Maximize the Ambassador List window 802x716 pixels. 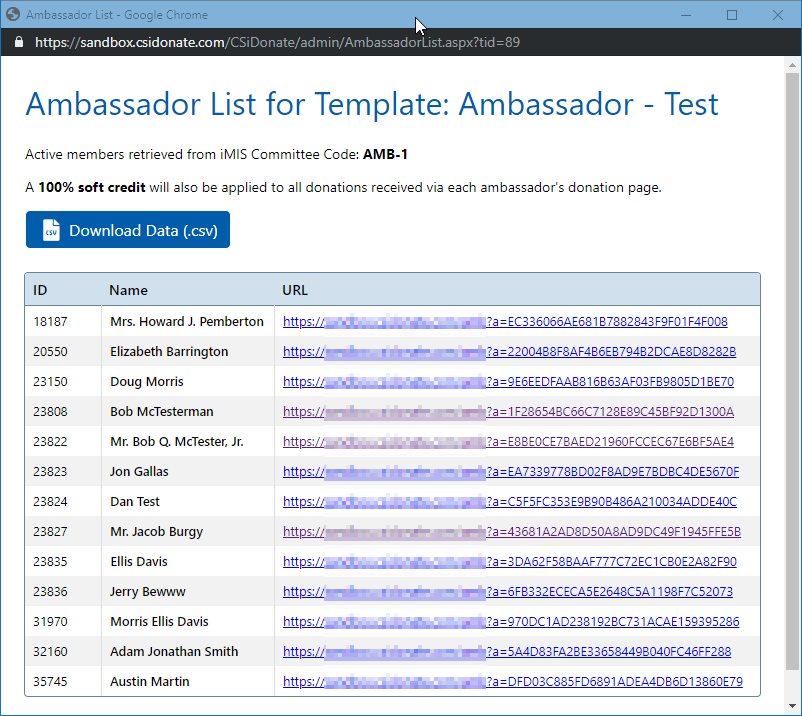(x=732, y=15)
